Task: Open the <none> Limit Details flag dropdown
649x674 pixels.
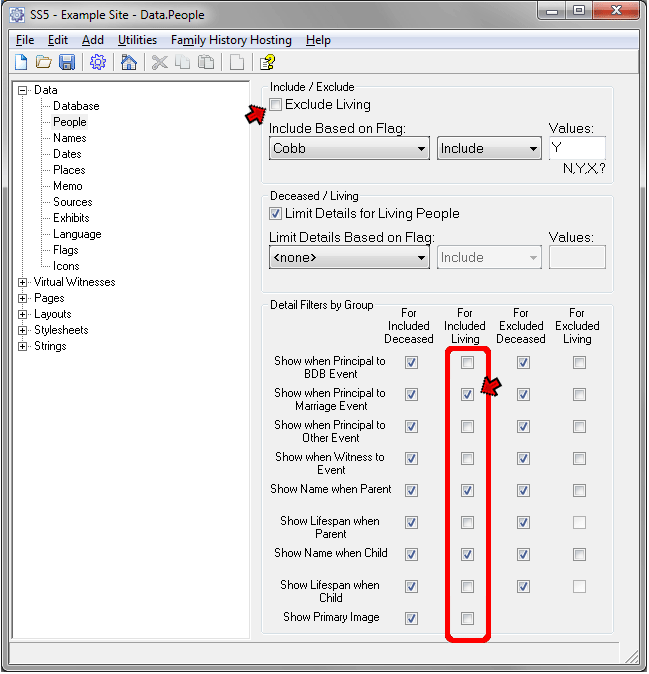Action: point(349,257)
